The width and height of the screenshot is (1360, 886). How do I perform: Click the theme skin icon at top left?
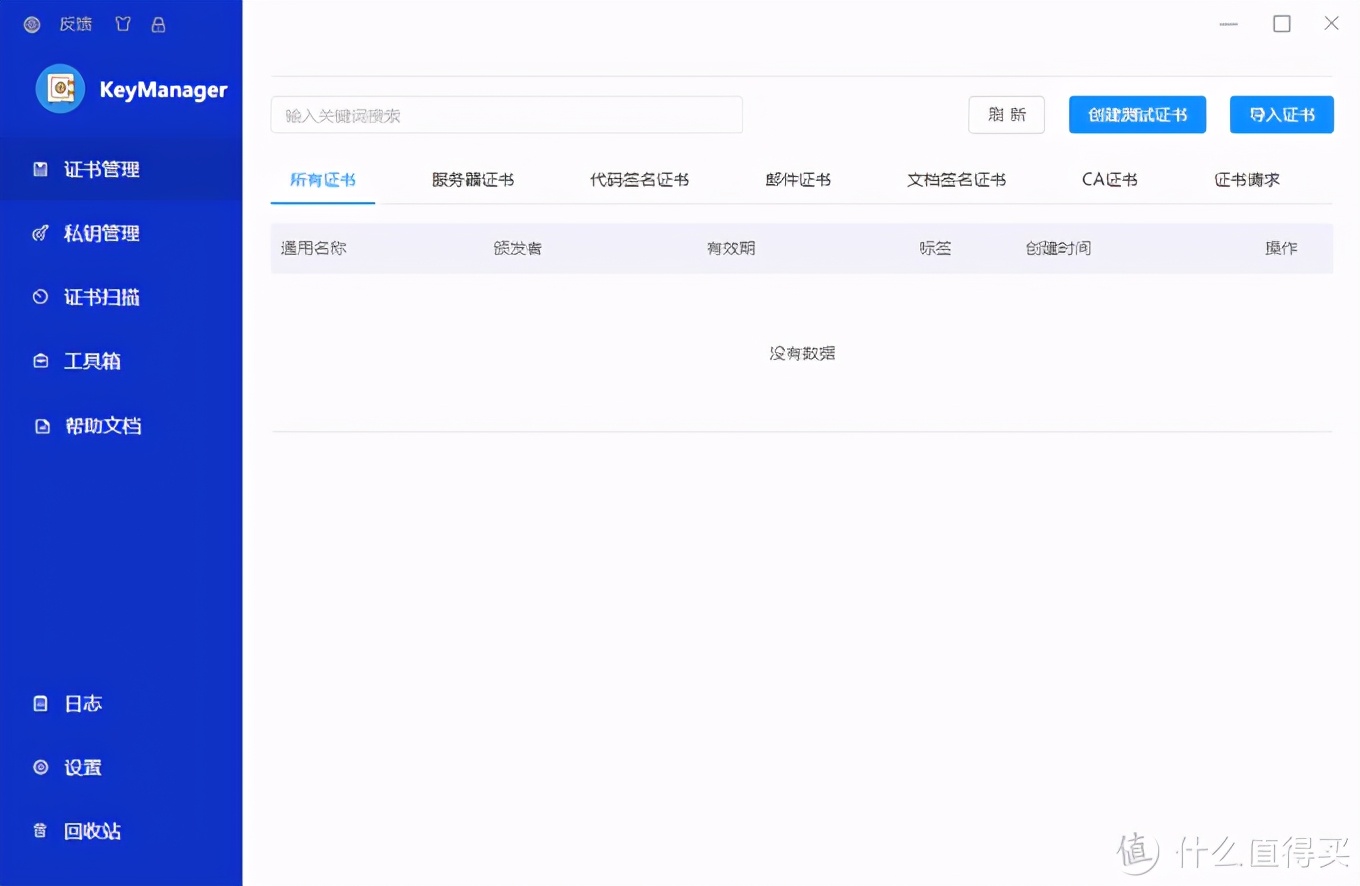click(122, 23)
